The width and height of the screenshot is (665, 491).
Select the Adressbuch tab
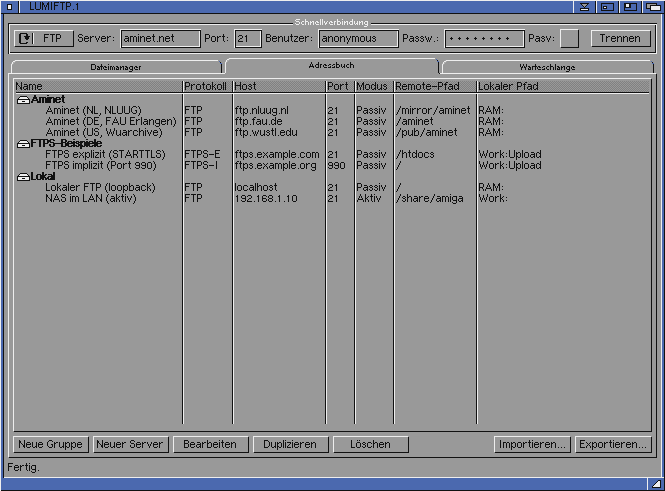click(331, 65)
